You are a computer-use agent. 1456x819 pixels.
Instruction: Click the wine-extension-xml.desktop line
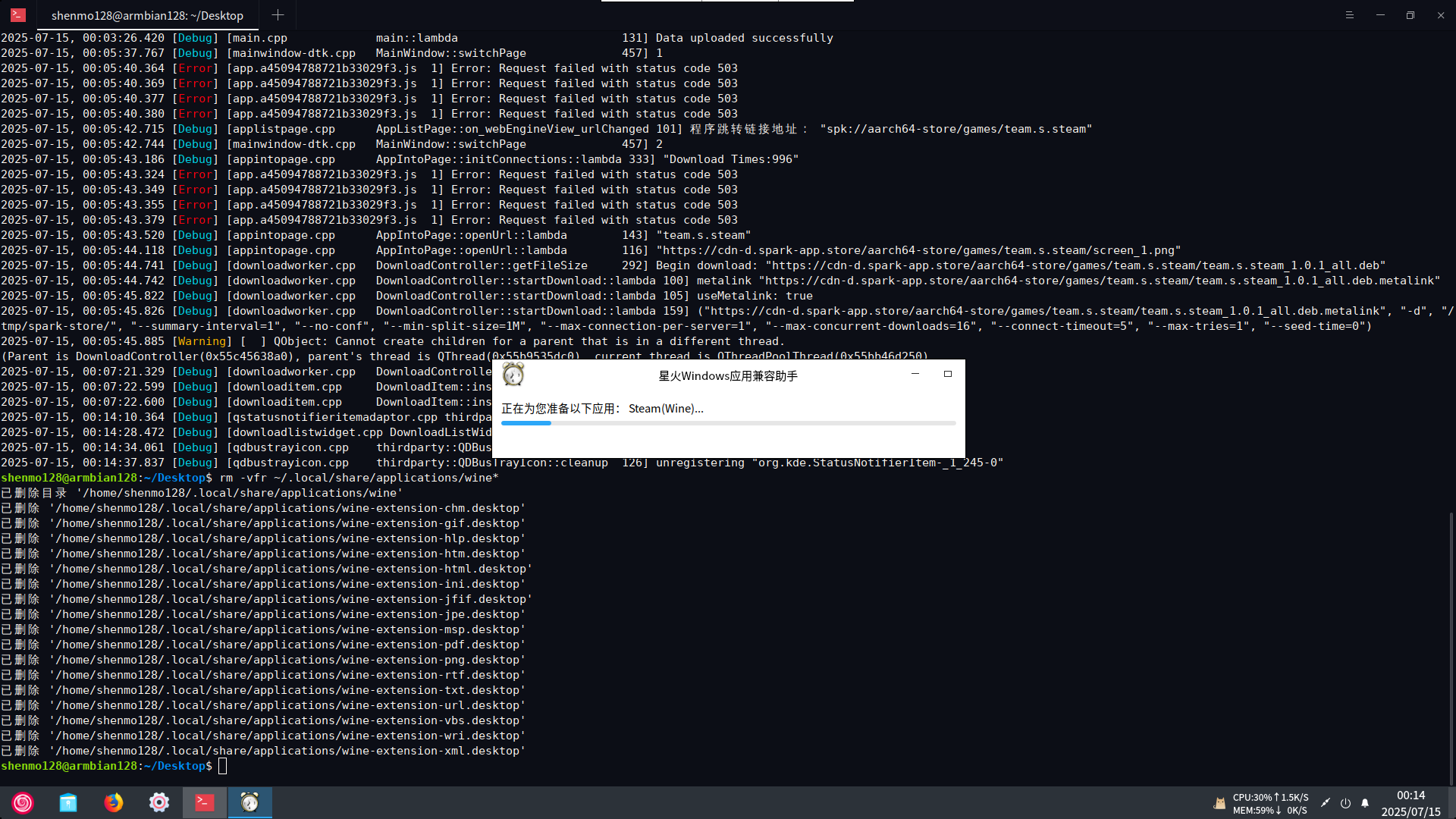tap(262, 751)
